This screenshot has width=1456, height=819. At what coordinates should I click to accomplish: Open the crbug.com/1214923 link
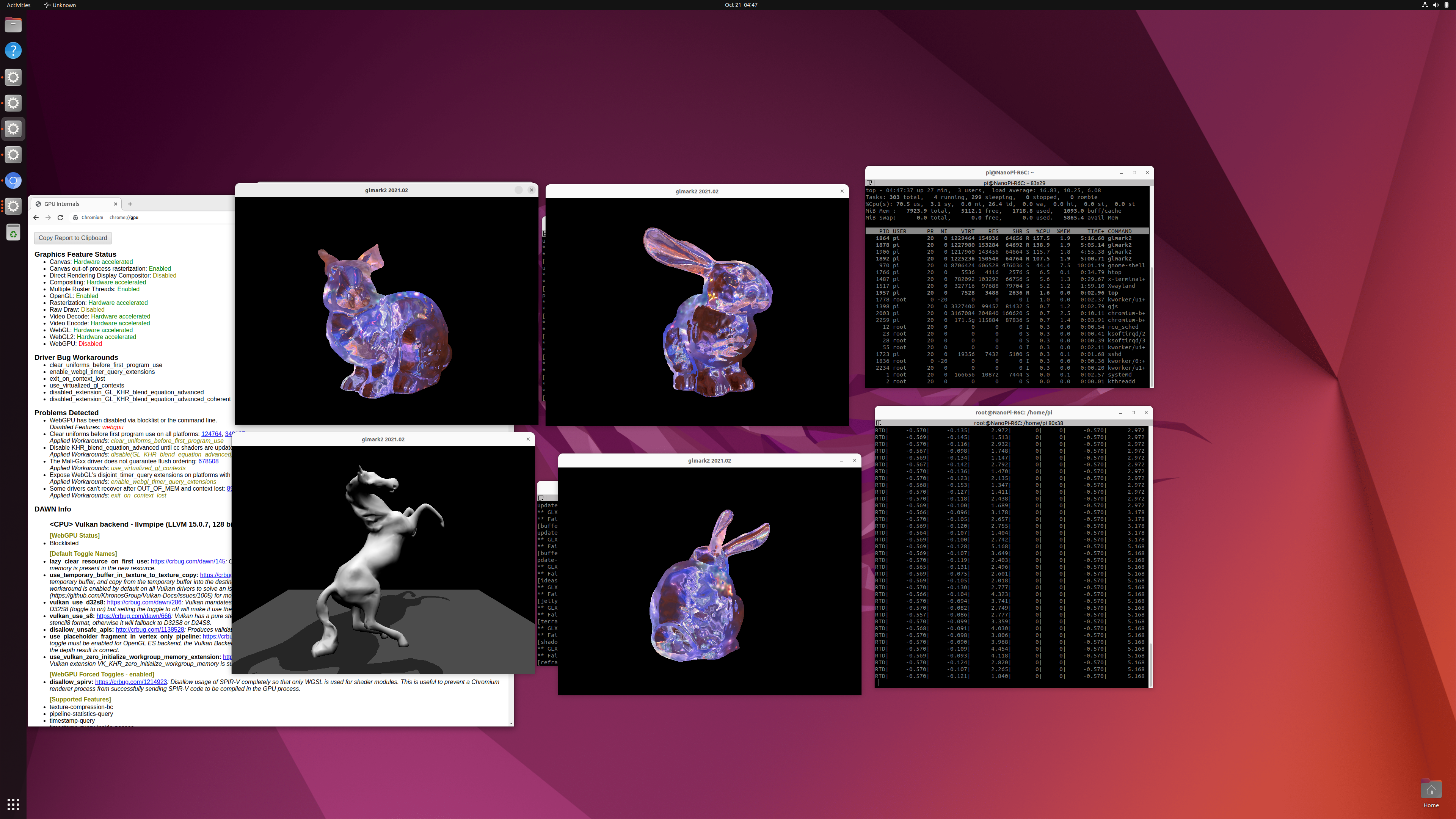click(x=130, y=682)
